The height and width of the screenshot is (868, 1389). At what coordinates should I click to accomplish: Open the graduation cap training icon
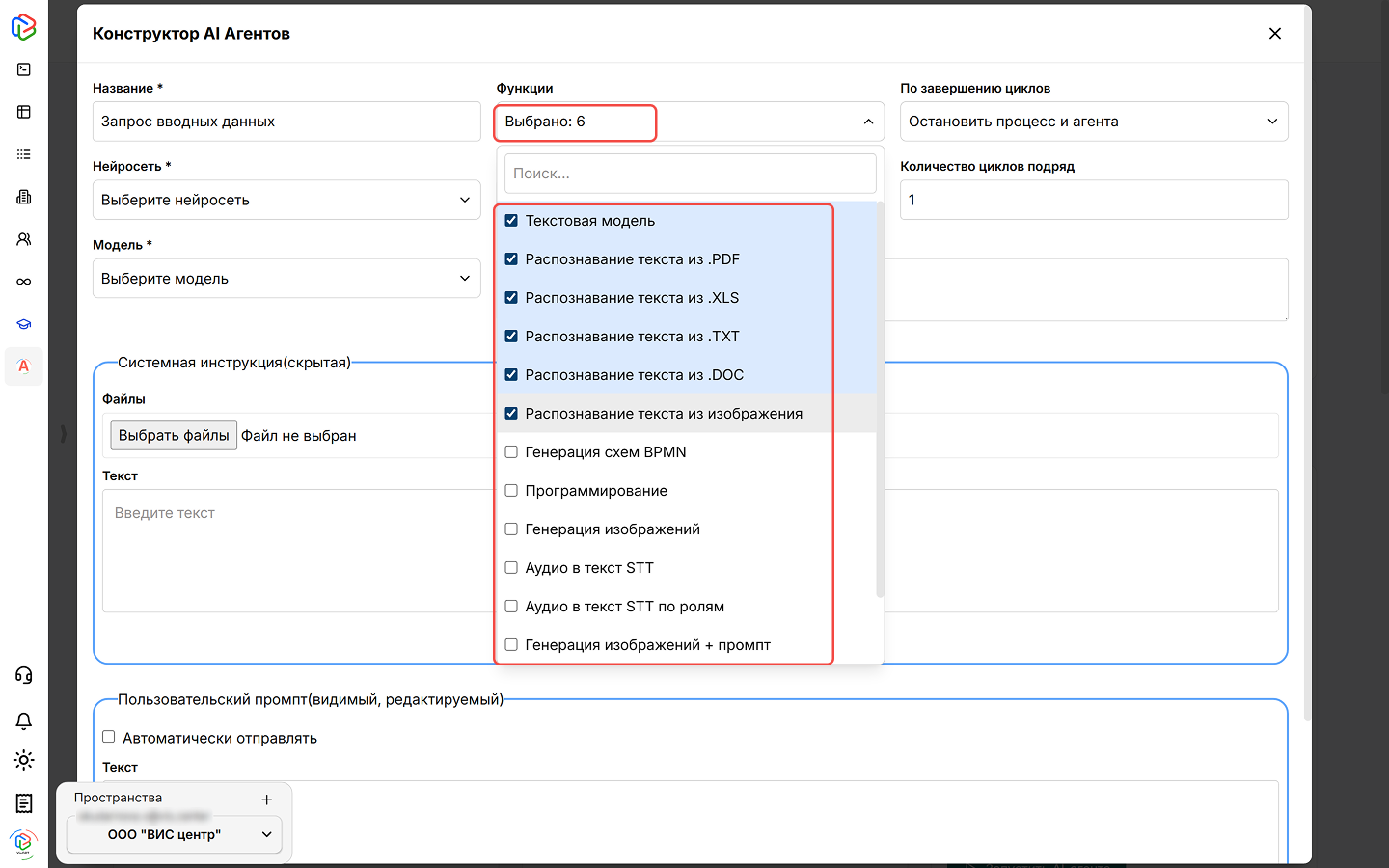click(x=24, y=324)
